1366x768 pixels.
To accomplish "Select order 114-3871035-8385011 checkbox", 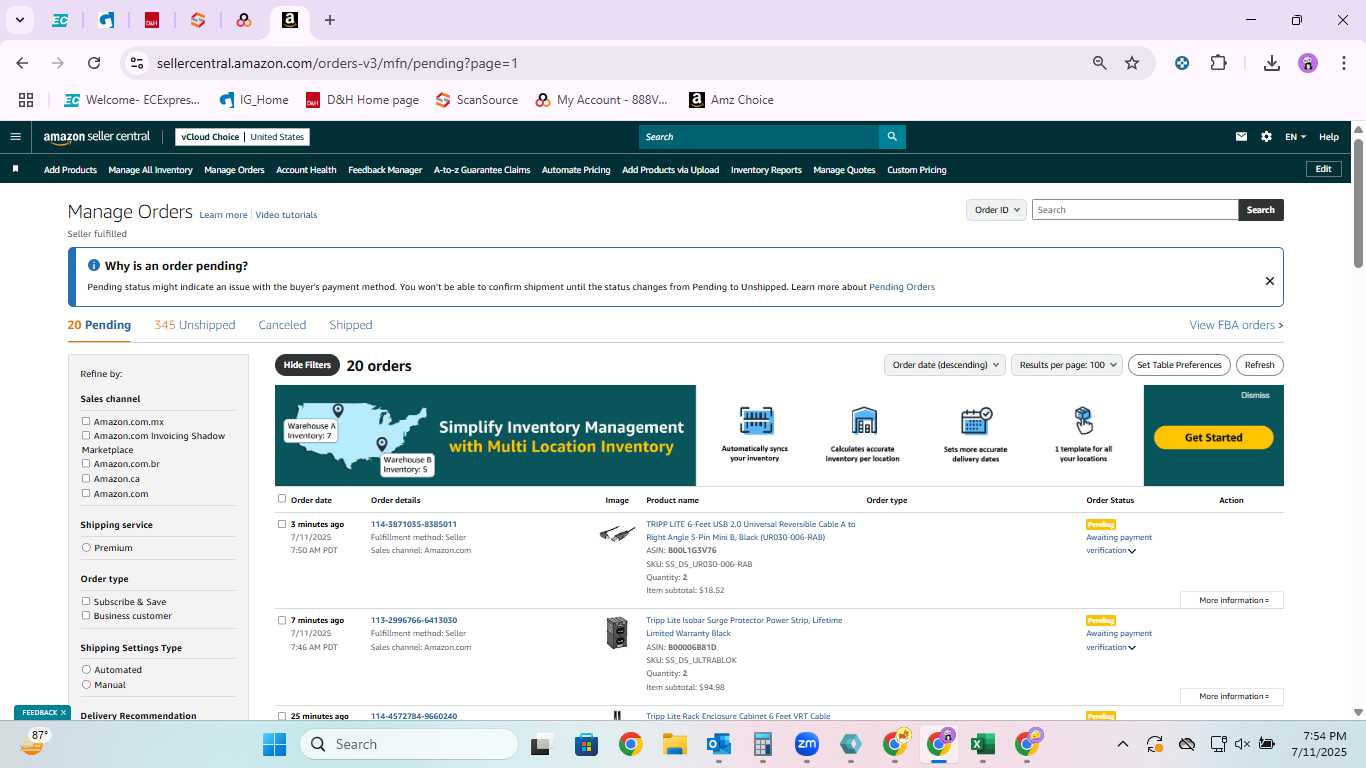I will tap(282, 524).
